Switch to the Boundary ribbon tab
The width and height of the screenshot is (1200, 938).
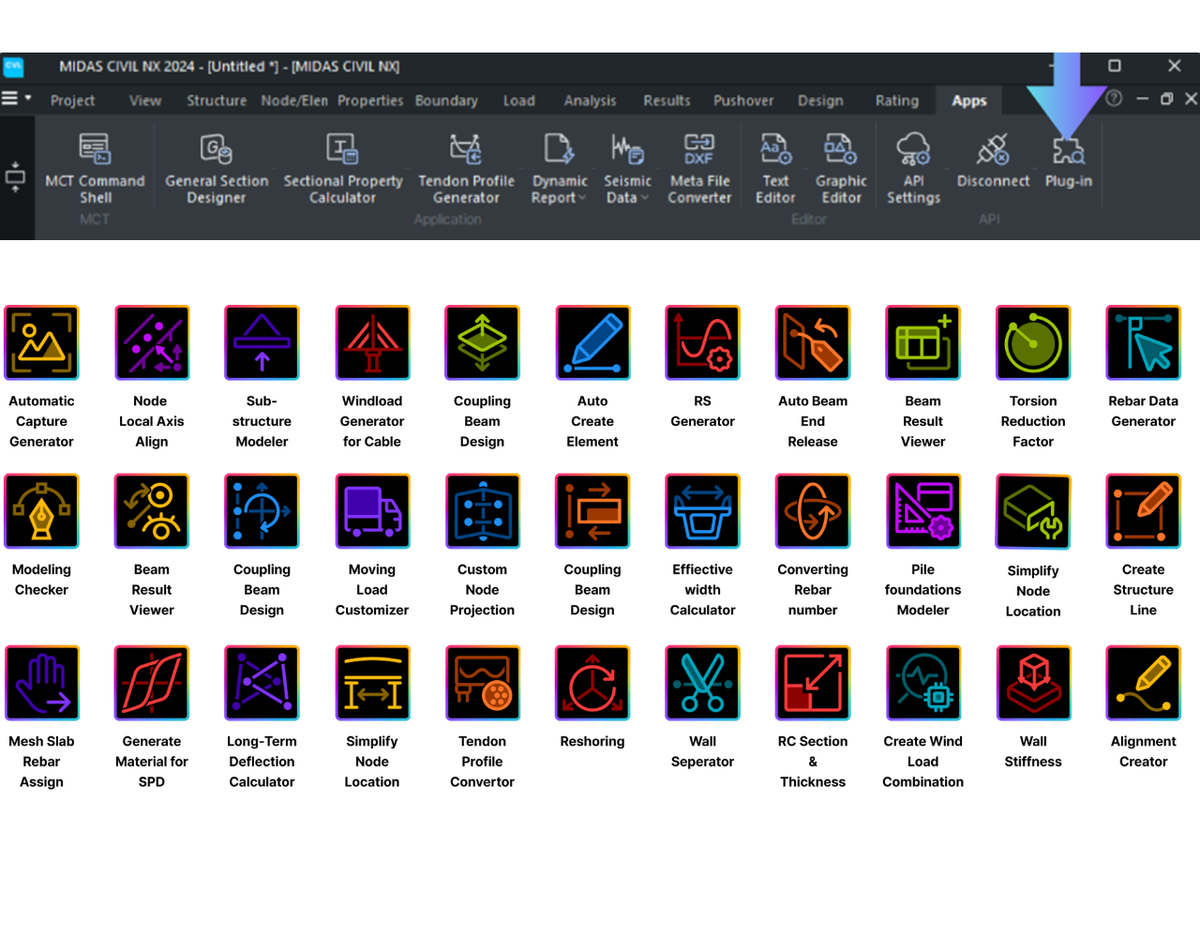pos(446,100)
